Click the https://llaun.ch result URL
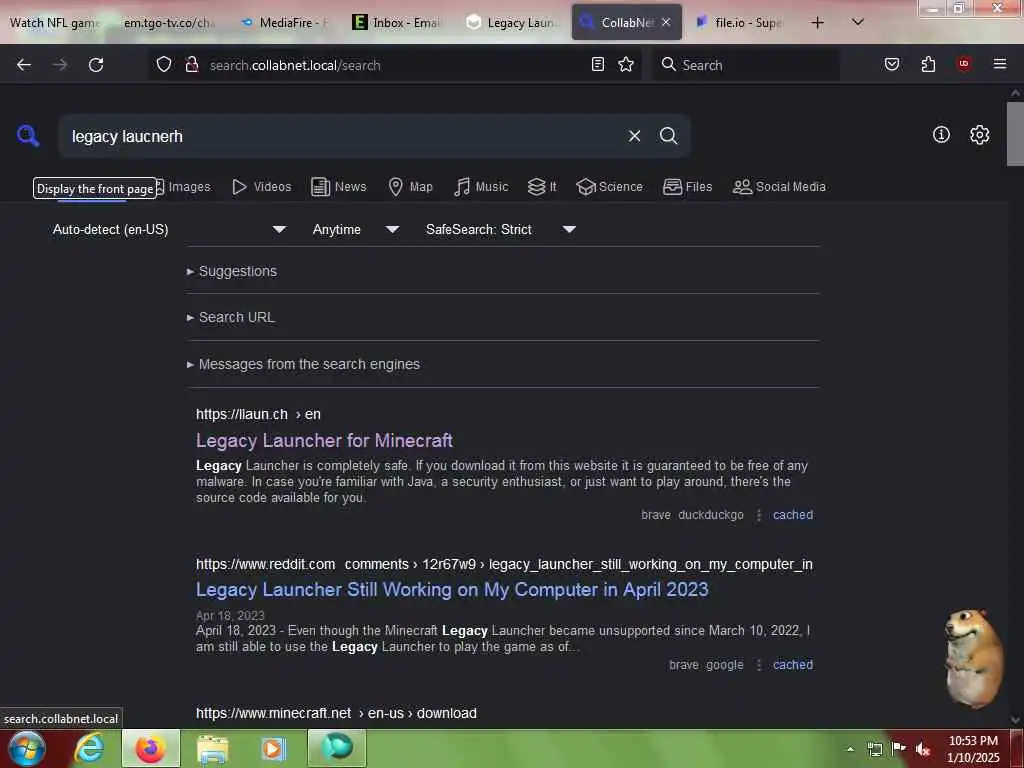This screenshot has width=1024, height=768. [258, 414]
